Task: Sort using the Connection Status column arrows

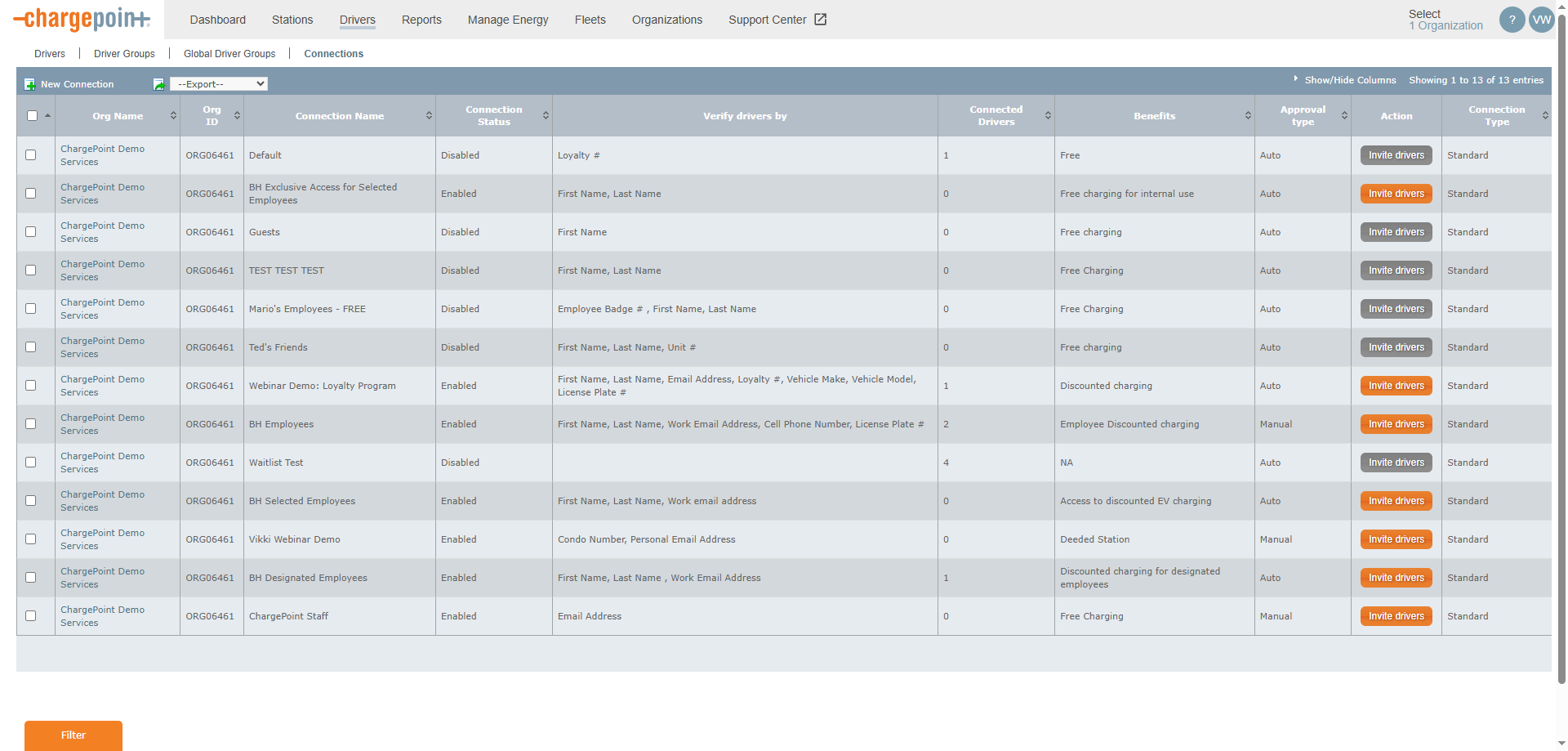Action: [x=546, y=116]
